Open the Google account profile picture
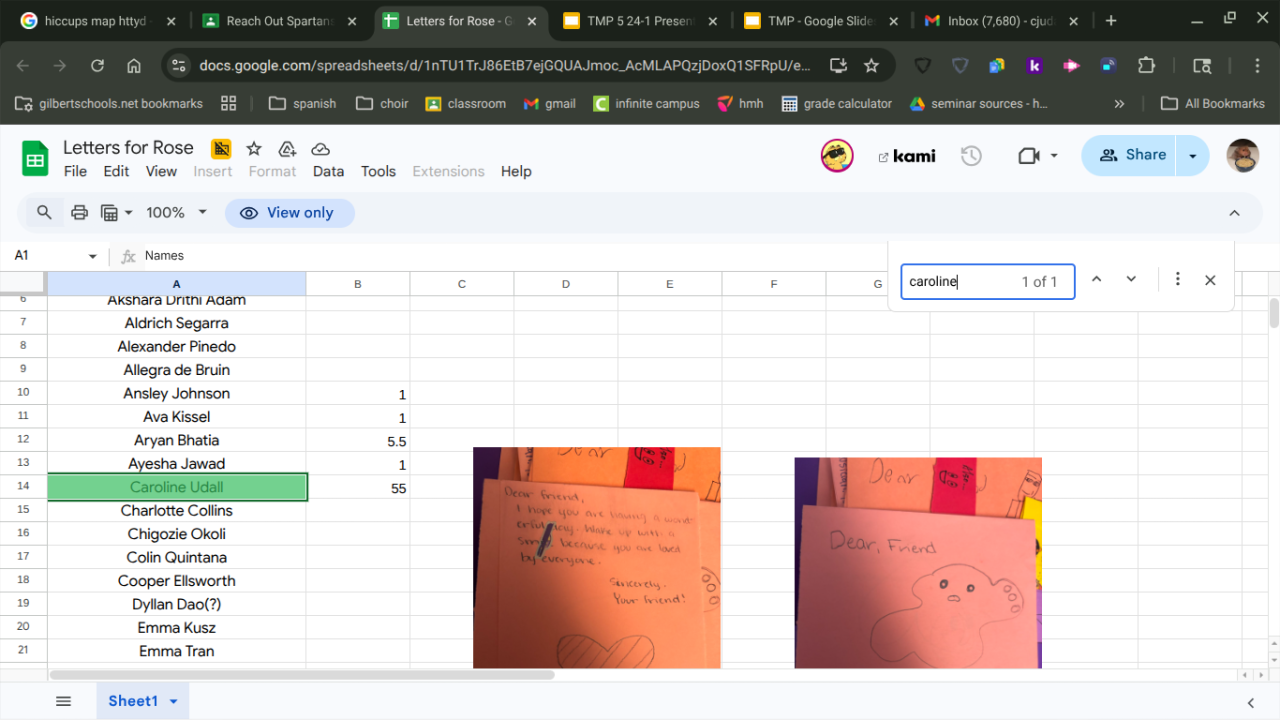The height and width of the screenshot is (720, 1280). pos(1243,156)
